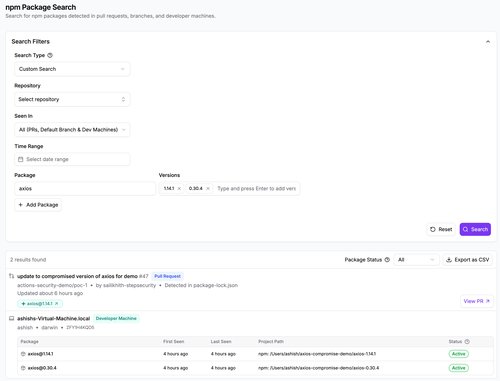This screenshot has height=381, width=500.
Task: Click the Status column help icon
Action: coord(467,342)
